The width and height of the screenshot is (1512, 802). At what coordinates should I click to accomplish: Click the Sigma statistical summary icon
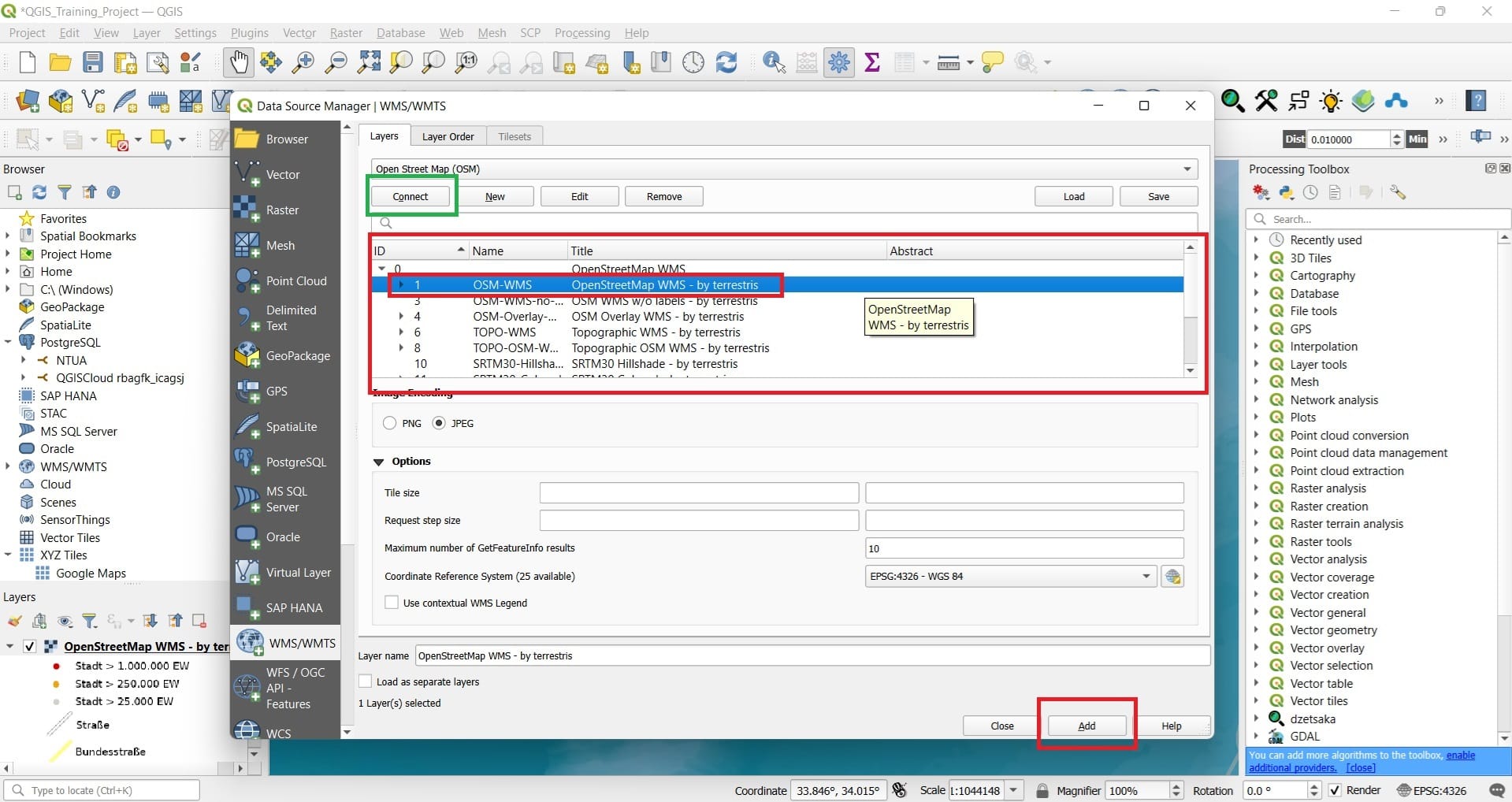pyautogui.click(x=871, y=62)
